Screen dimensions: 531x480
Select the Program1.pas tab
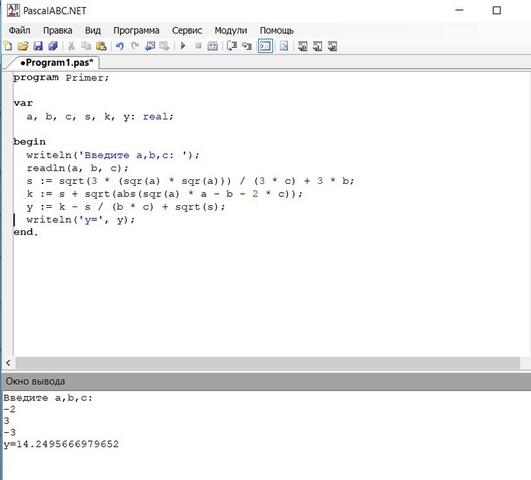coord(56,63)
